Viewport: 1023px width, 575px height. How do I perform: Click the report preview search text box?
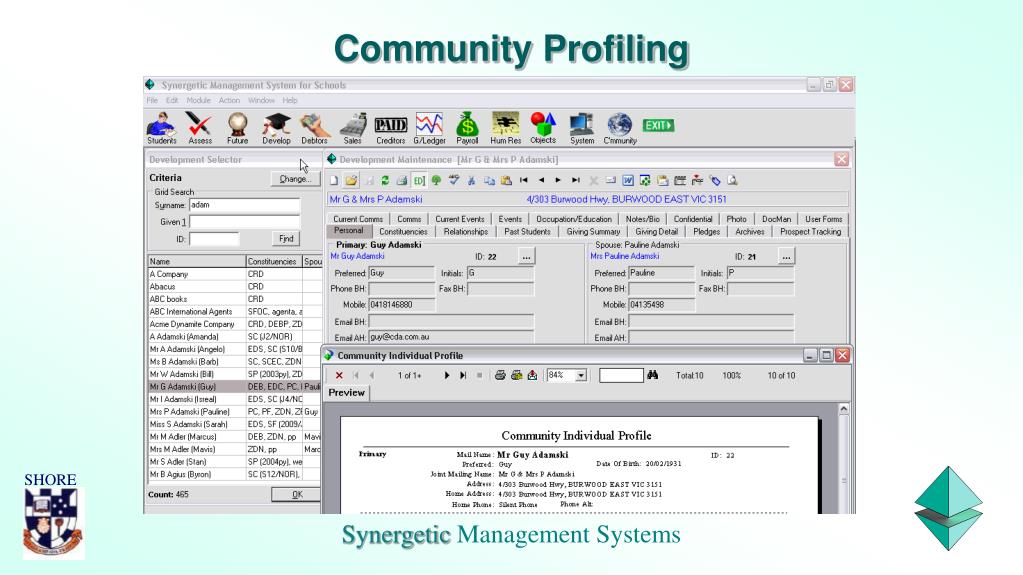point(621,375)
